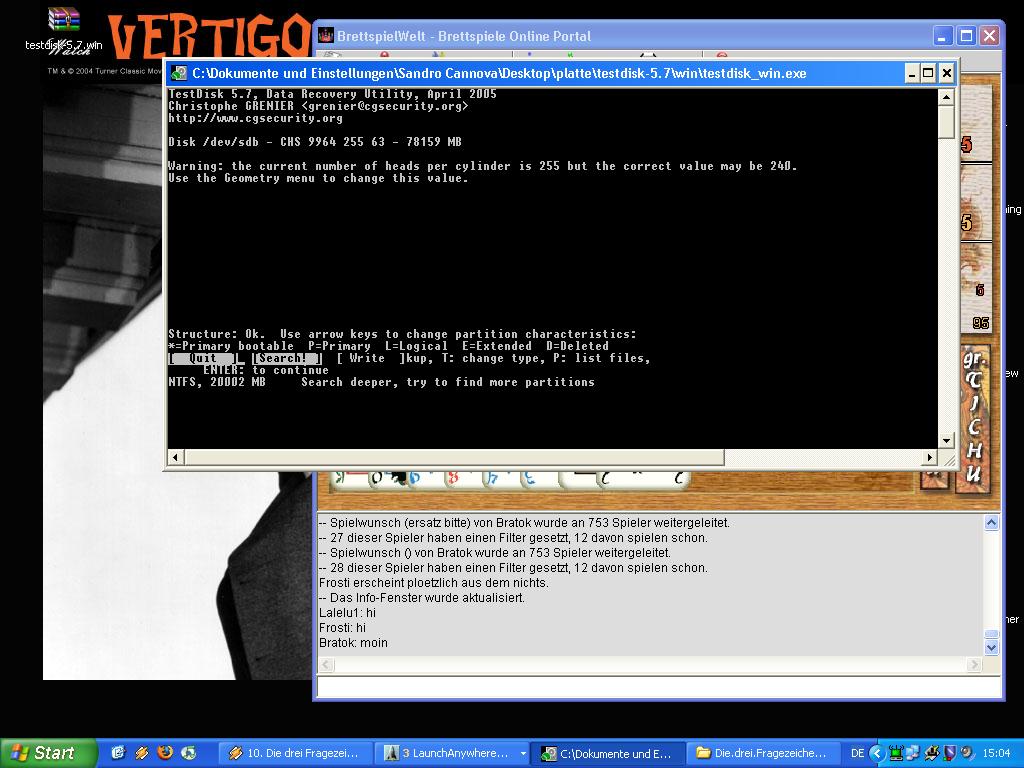Select the Quit option in TestDisk
Screen dimensions: 1024x768
pos(202,358)
